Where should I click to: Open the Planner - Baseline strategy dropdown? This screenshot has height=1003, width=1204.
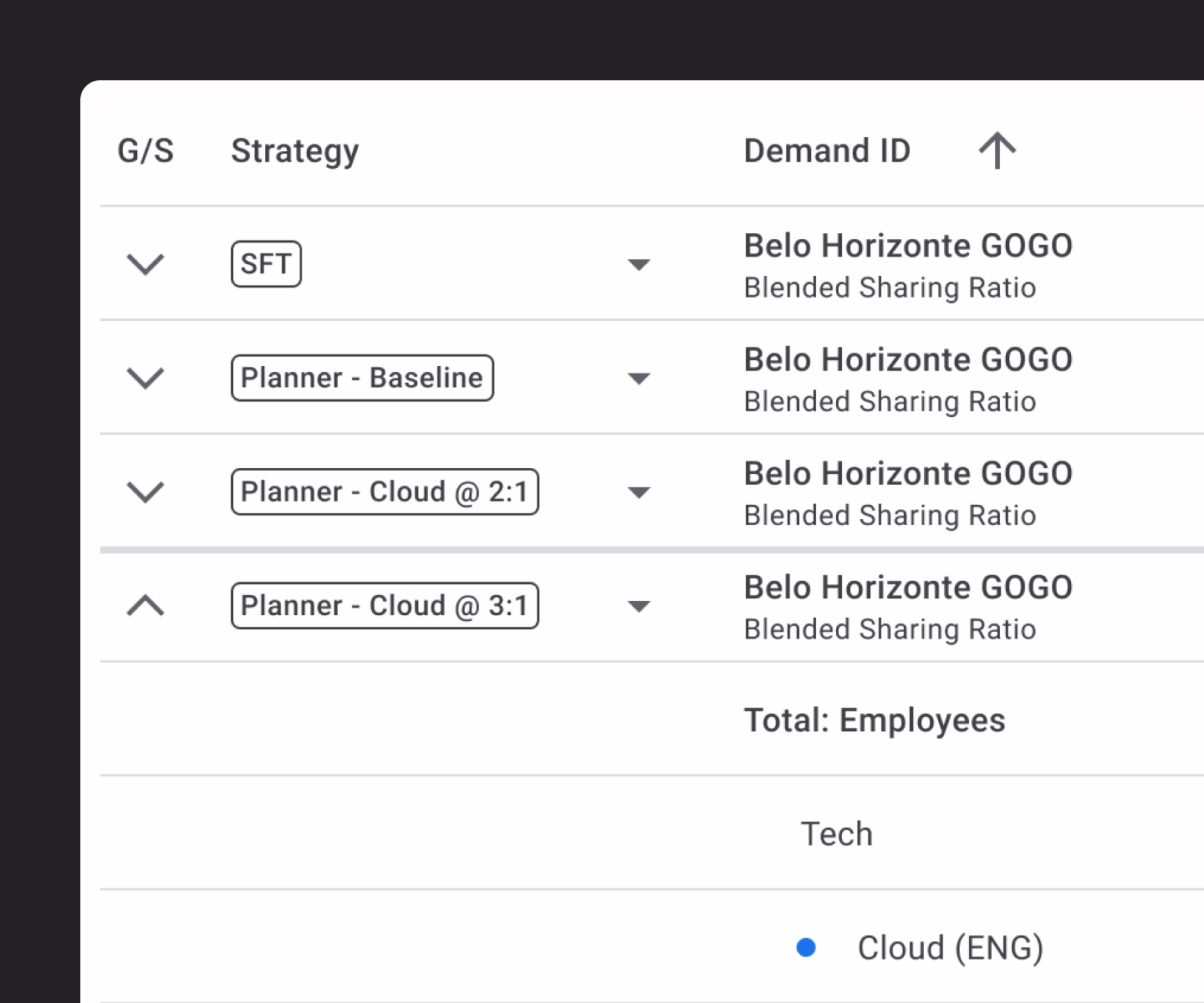pyautogui.click(x=640, y=378)
